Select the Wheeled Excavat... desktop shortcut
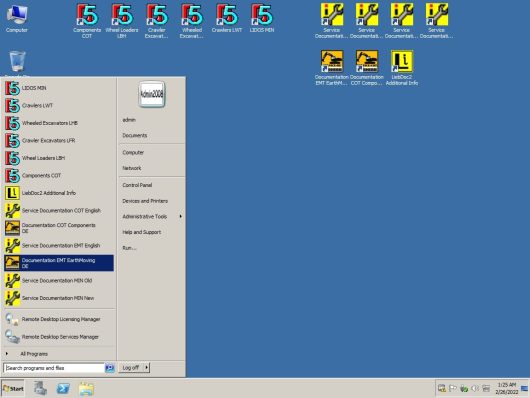Viewport: 530px width, 398px height. 192,20
